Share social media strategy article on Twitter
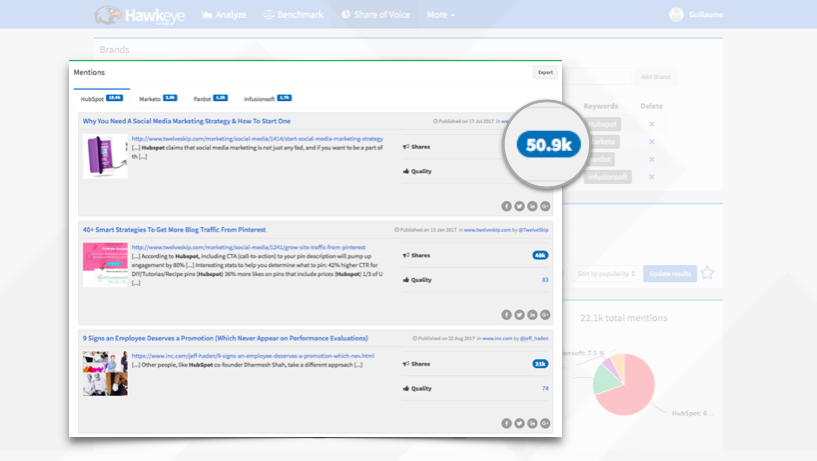 coord(519,206)
